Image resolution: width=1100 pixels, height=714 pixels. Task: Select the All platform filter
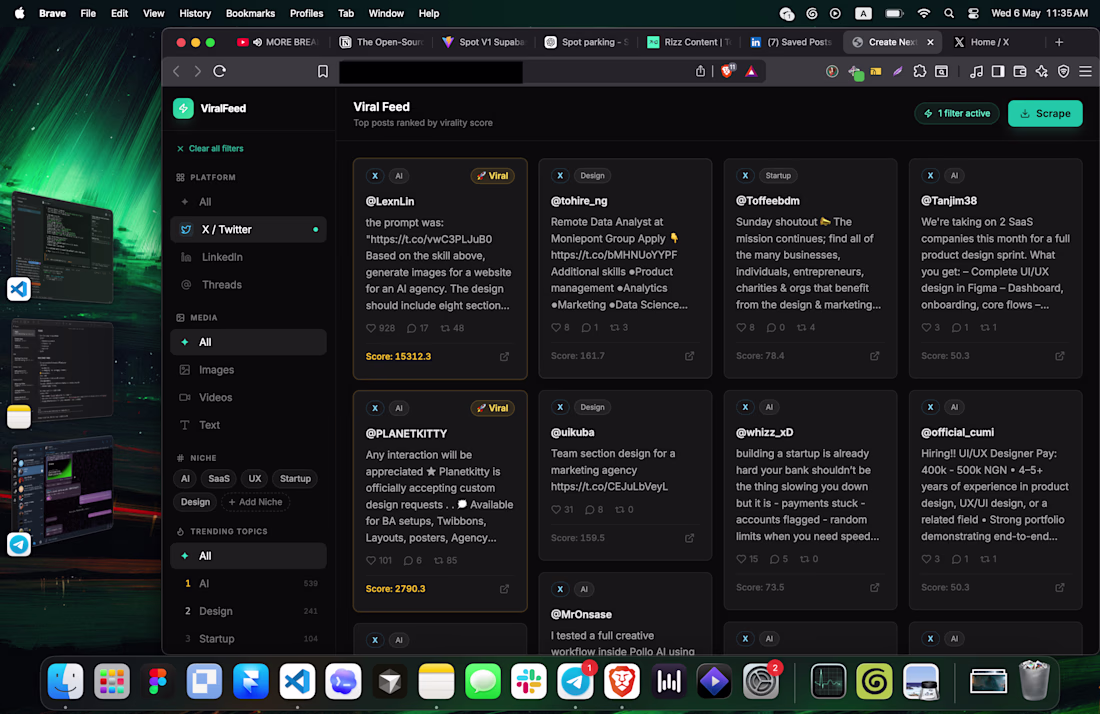(x=248, y=202)
